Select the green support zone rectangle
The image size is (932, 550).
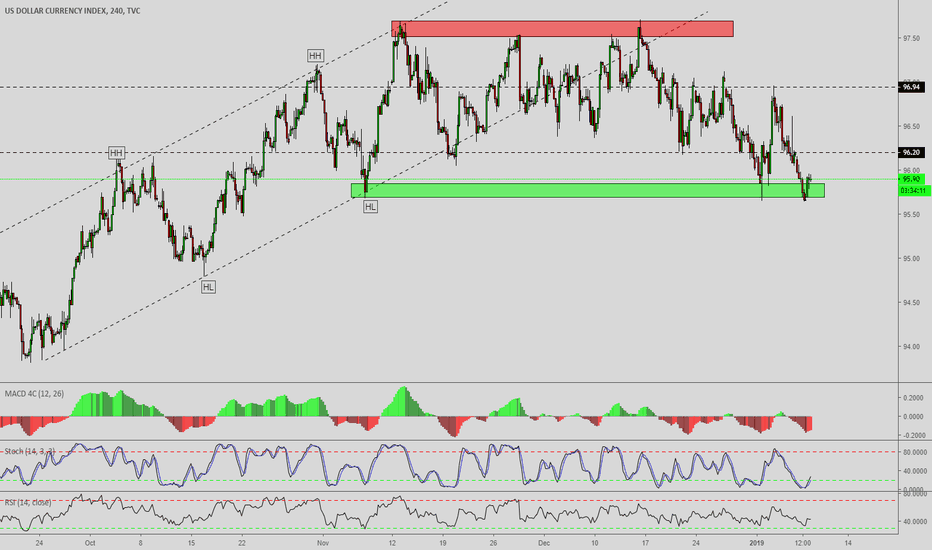[587, 190]
